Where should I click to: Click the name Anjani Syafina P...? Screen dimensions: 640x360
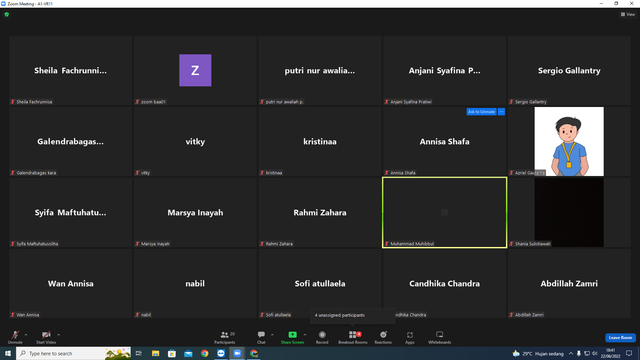pyautogui.click(x=444, y=71)
